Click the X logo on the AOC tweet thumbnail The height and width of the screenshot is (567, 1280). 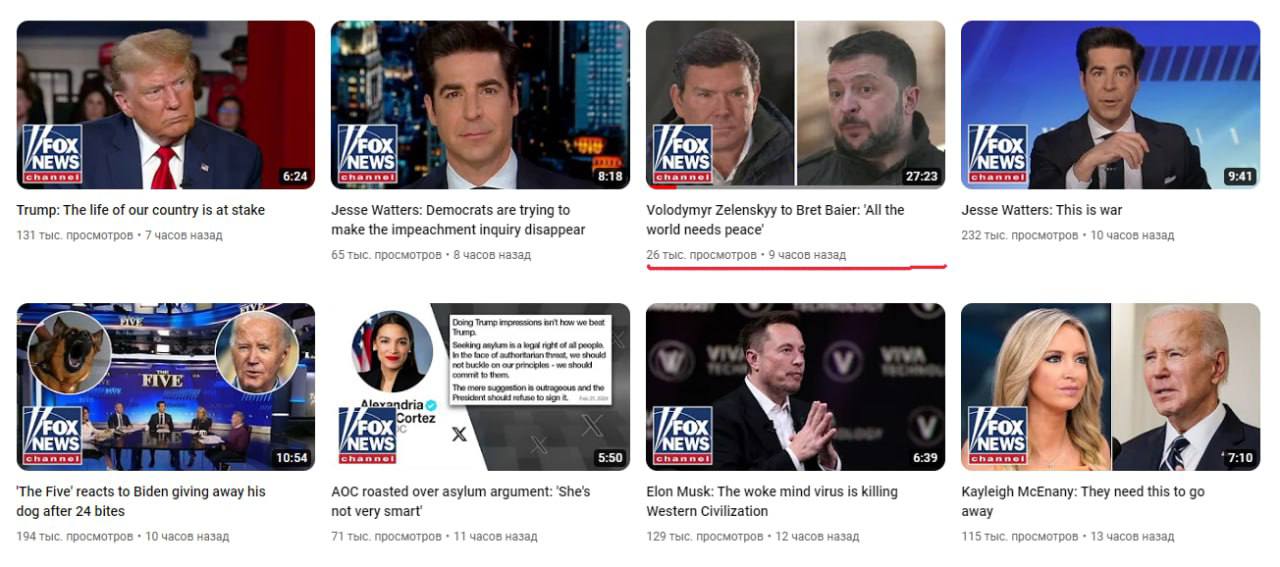(x=459, y=434)
